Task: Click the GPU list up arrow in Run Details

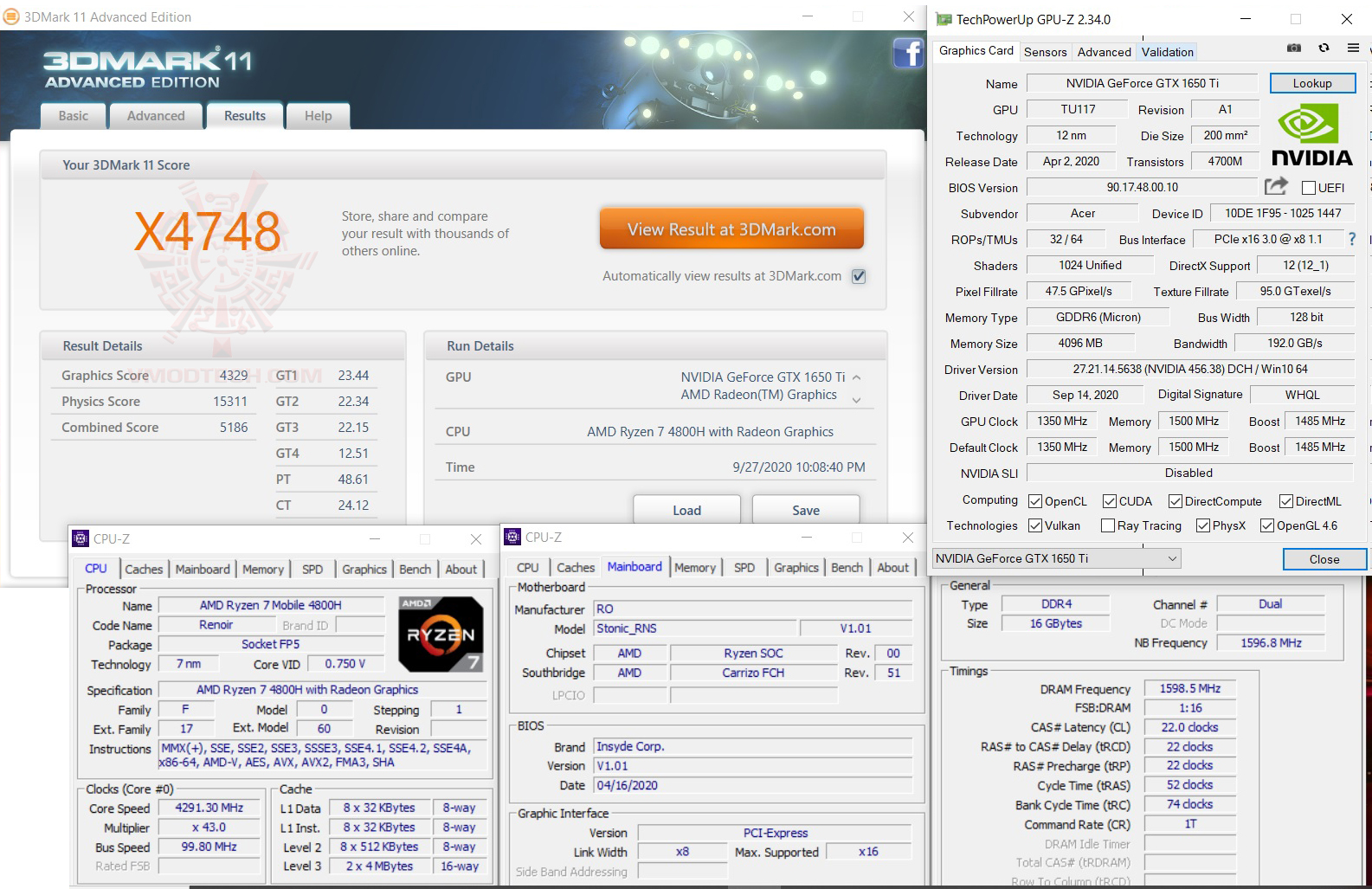Action: tap(856, 377)
